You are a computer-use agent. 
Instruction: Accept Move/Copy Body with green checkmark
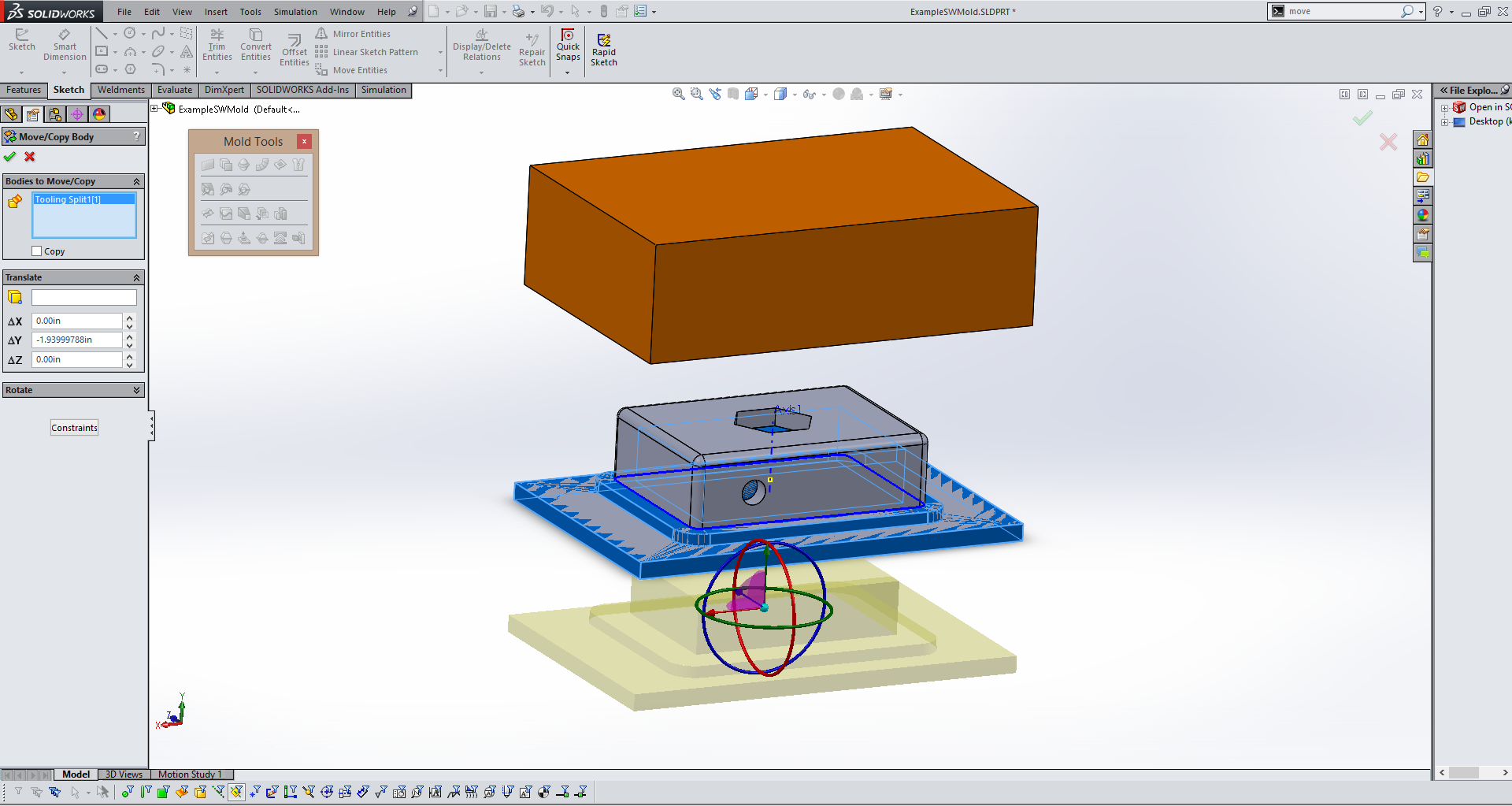point(9,157)
